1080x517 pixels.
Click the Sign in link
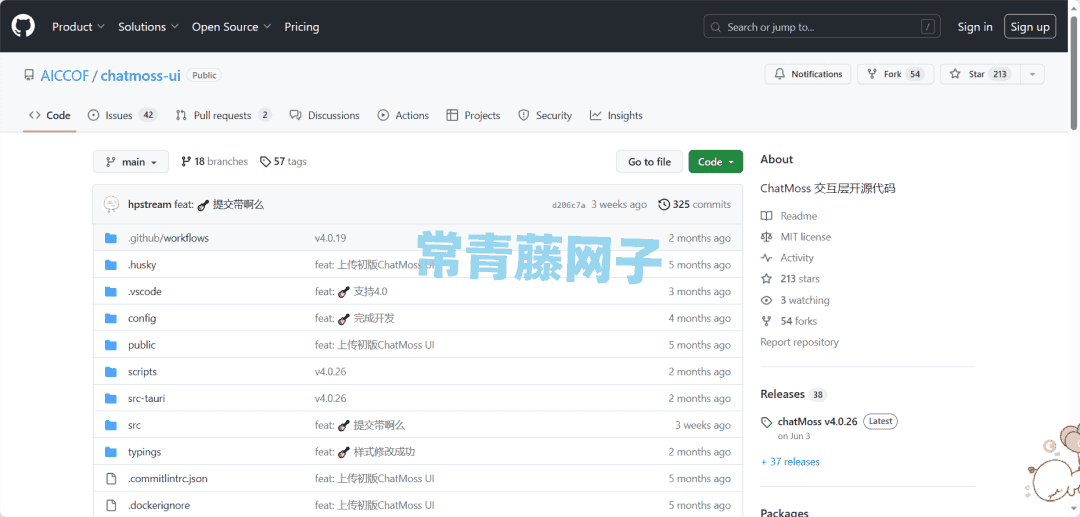tap(975, 27)
